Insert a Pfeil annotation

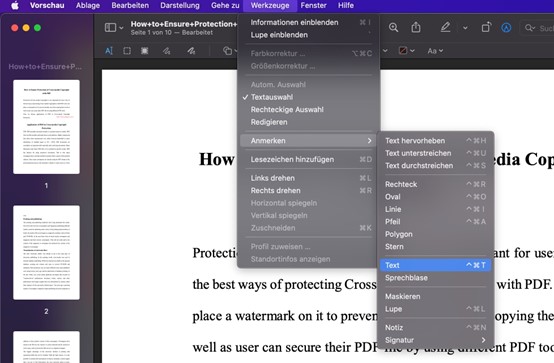[x=435, y=222]
